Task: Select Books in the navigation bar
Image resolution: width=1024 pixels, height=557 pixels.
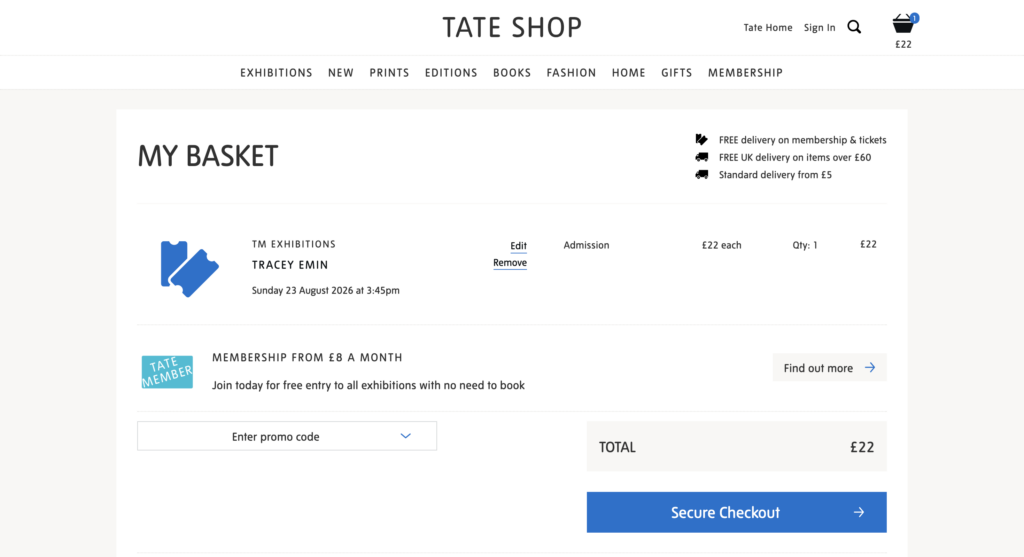Action: [512, 72]
